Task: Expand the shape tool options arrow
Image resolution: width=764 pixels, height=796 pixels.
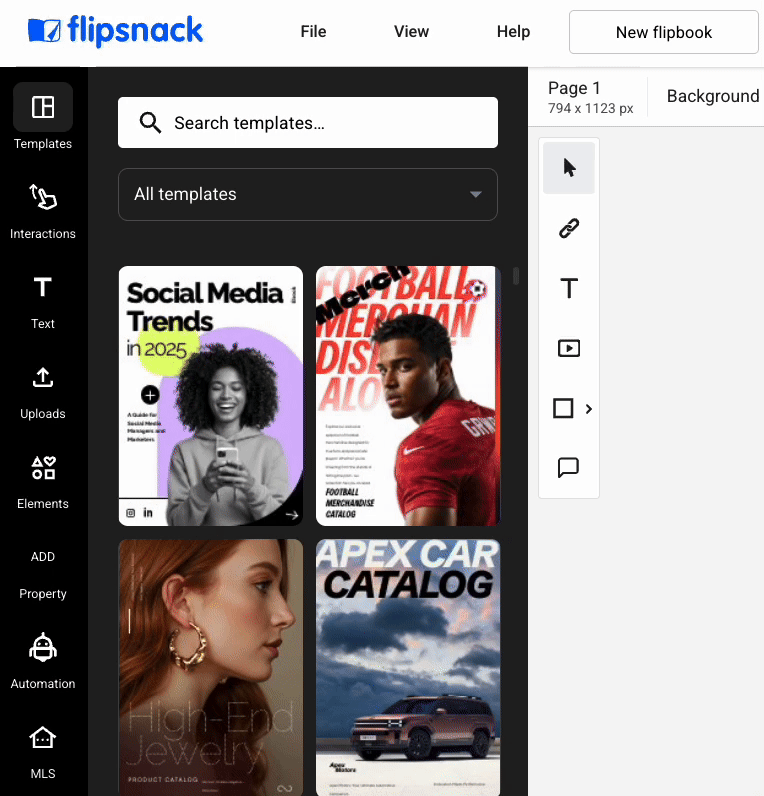Action: coord(588,409)
